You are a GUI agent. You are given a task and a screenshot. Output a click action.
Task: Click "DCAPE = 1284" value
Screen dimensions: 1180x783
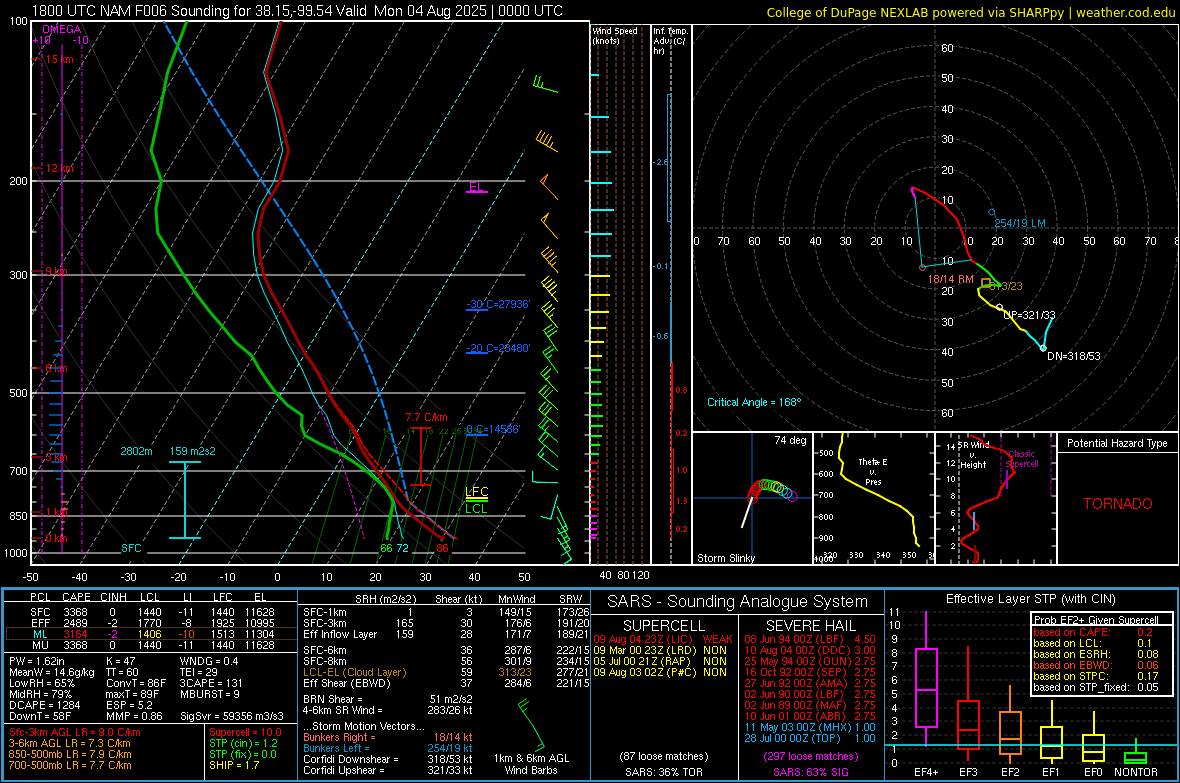[x=44, y=705]
